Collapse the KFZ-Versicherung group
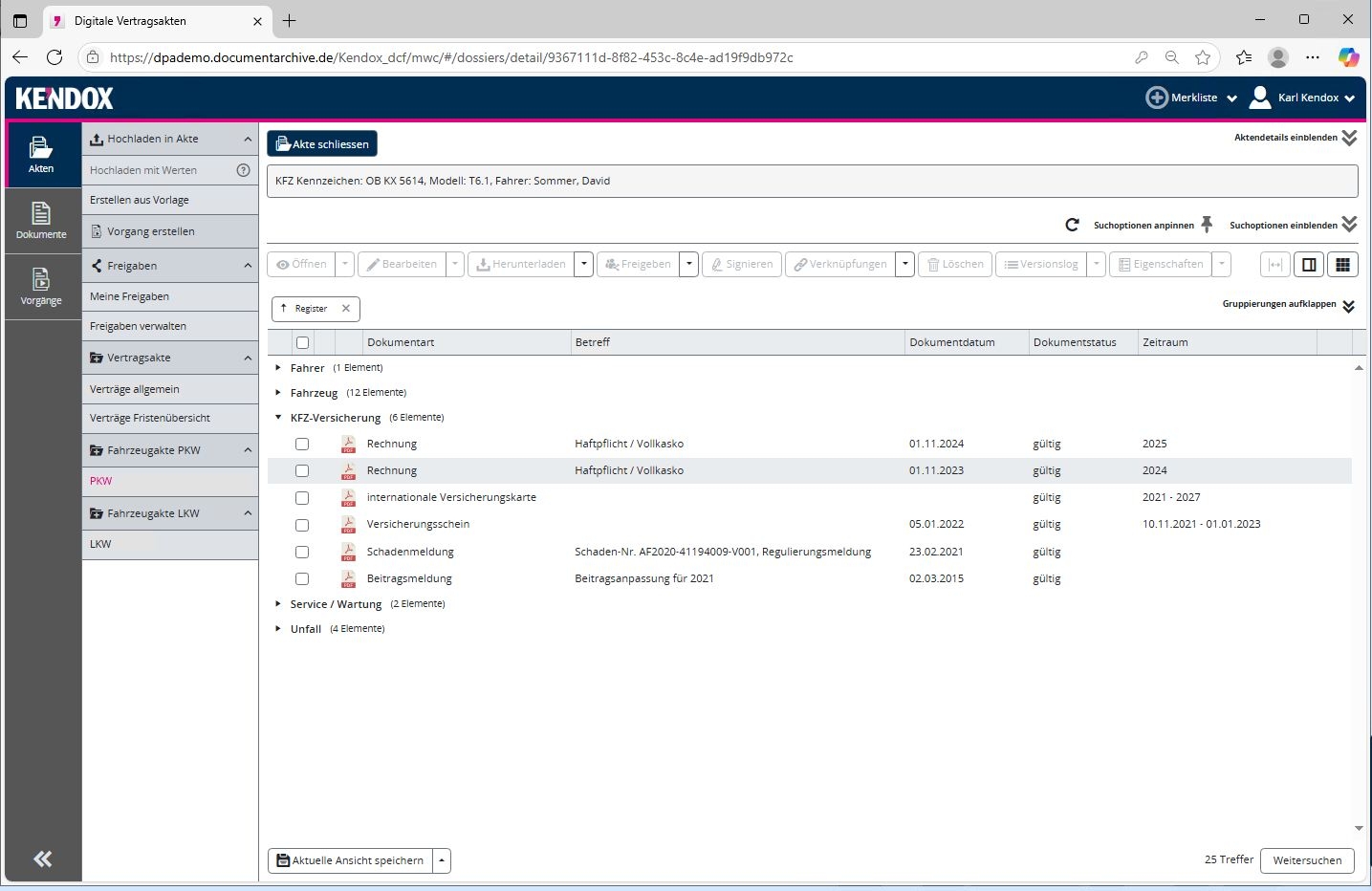1372x891 pixels. pos(278,418)
